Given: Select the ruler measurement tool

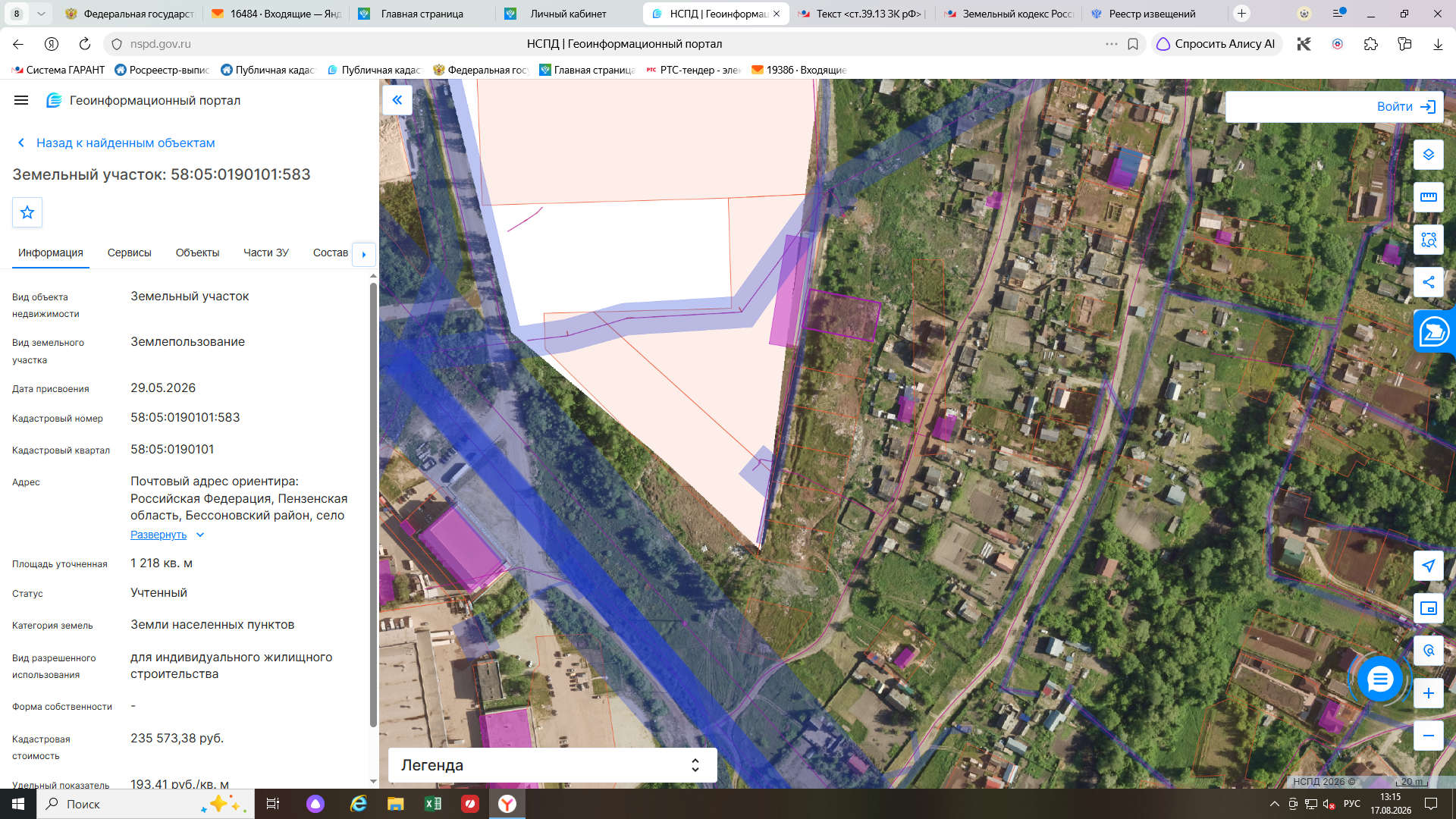Looking at the screenshot, I should tap(1428, 197).
